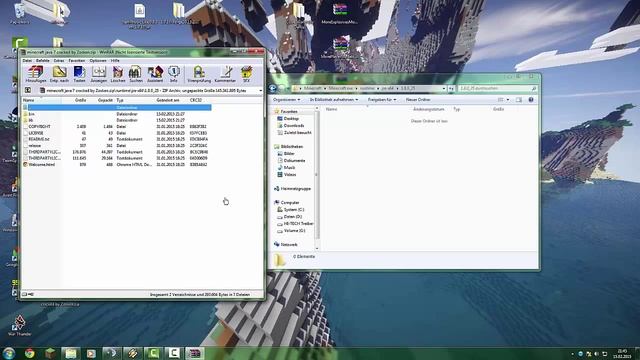Click the Hinzufügen (add) toolbar icon in WinRAR
640x360 pixels.
pyautogui.click(x=36, y=74)
